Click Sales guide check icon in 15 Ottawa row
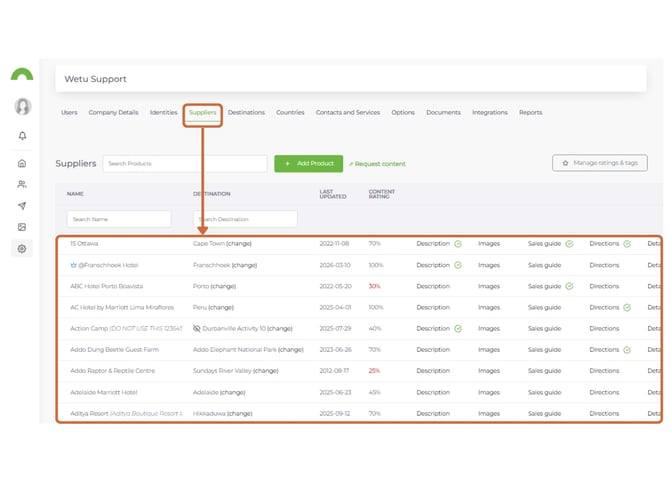Screen dimensions: 670x482 [x=569, y=244]
